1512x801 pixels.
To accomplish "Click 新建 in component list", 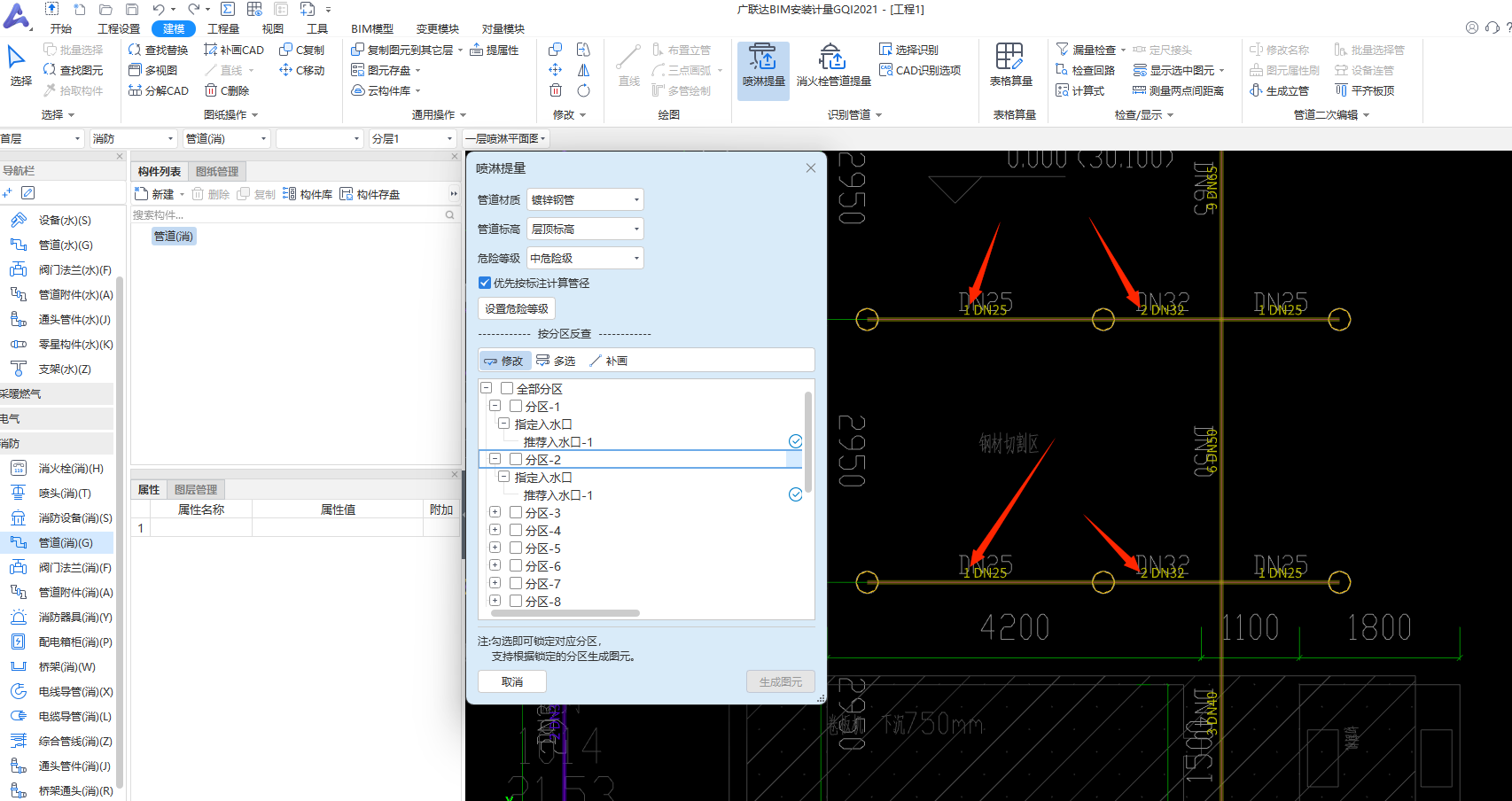I will 157,194.
